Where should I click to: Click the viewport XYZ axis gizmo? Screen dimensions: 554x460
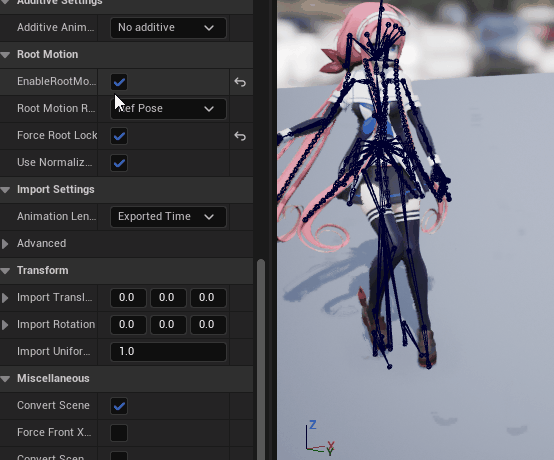point(320,437)
